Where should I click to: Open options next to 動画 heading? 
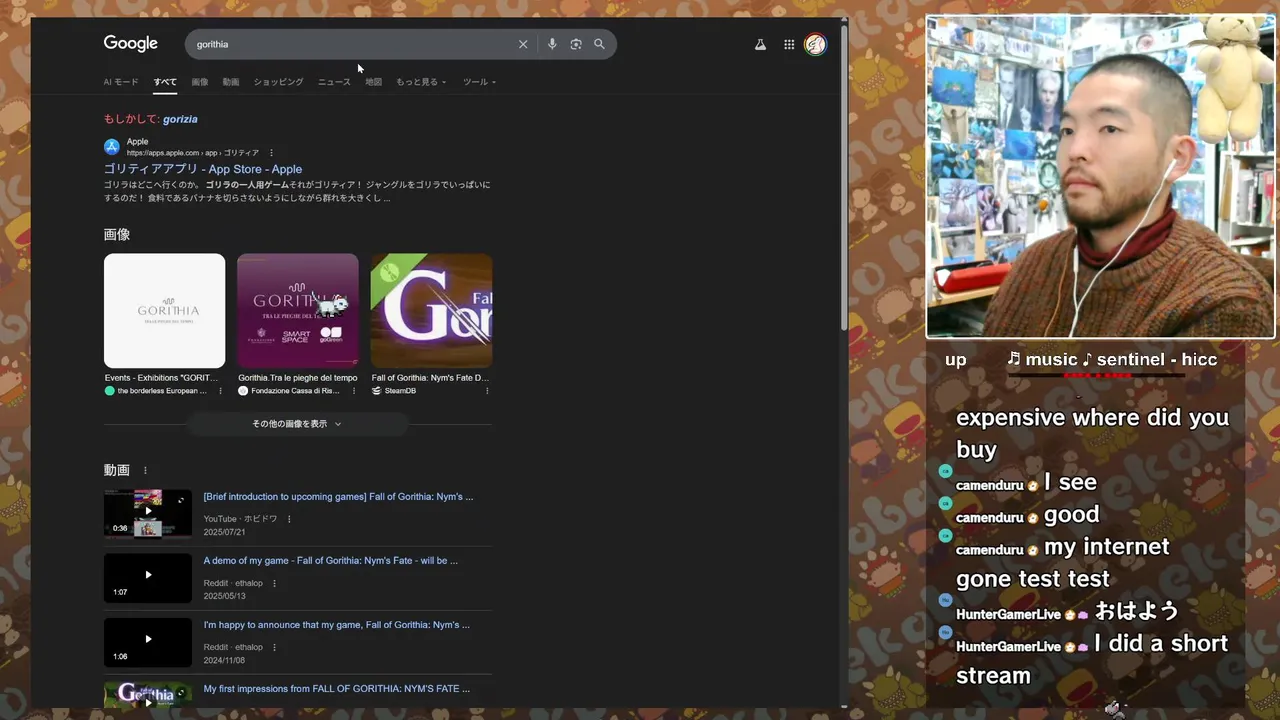pyautogui.click(x=145, y=470)
